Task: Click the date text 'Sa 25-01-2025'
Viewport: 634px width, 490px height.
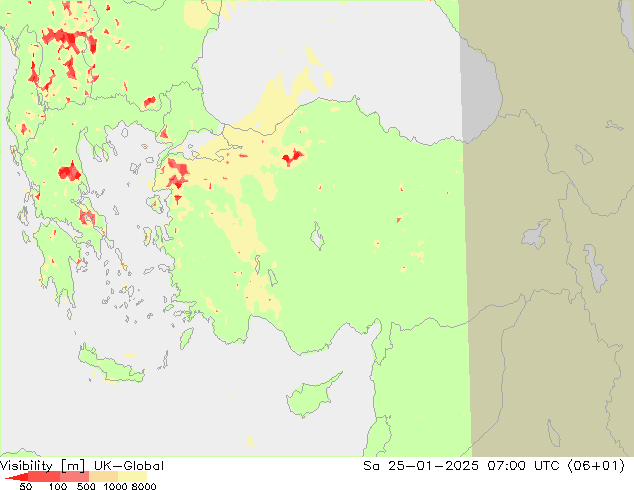Action: [x=421, y=466]
